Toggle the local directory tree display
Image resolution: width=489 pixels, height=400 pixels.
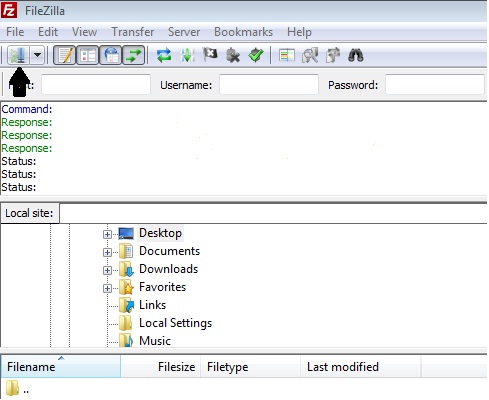pos(88,55)
